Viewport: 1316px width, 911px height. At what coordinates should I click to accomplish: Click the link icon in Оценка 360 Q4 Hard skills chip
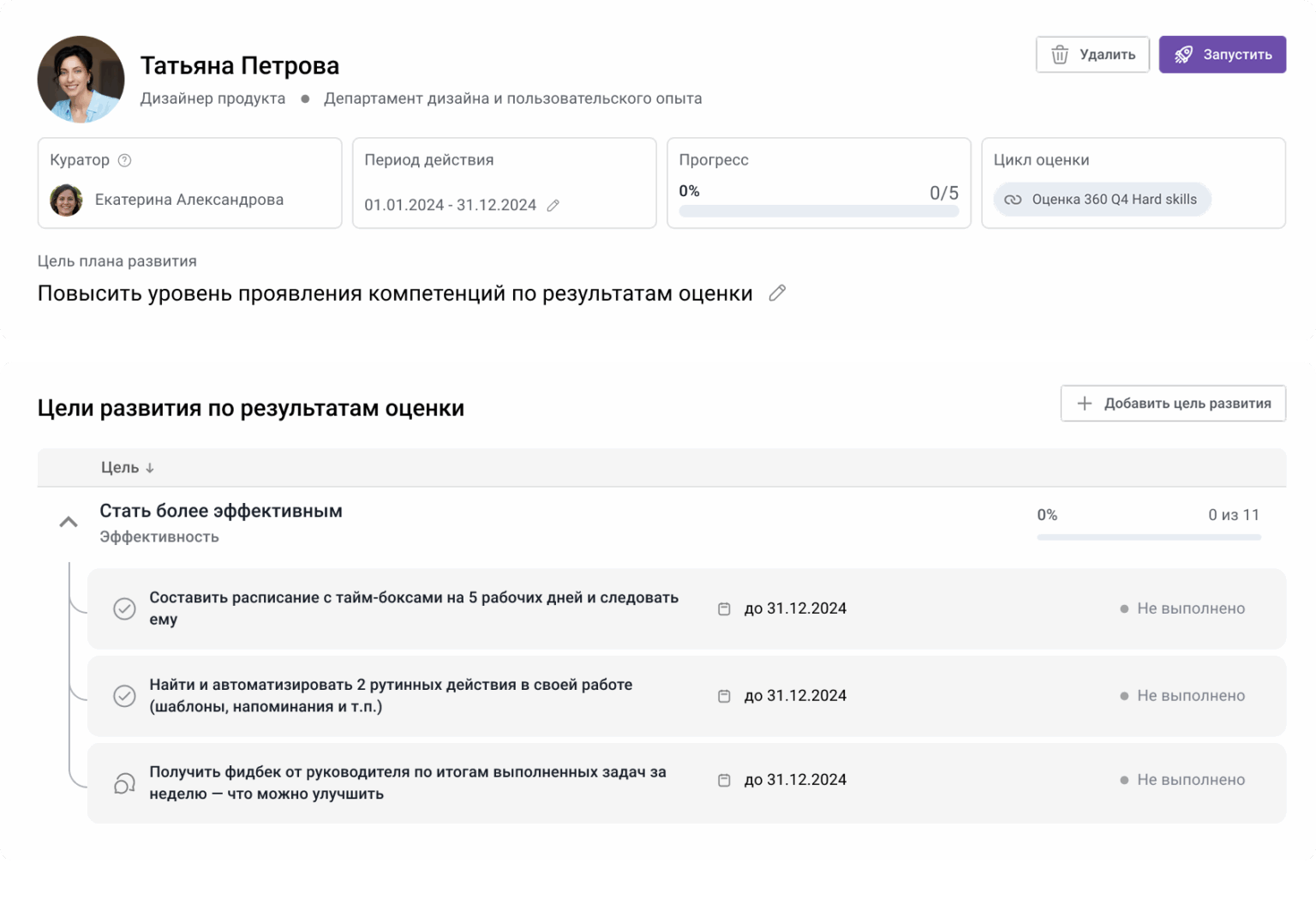(x=1014, y=199)
